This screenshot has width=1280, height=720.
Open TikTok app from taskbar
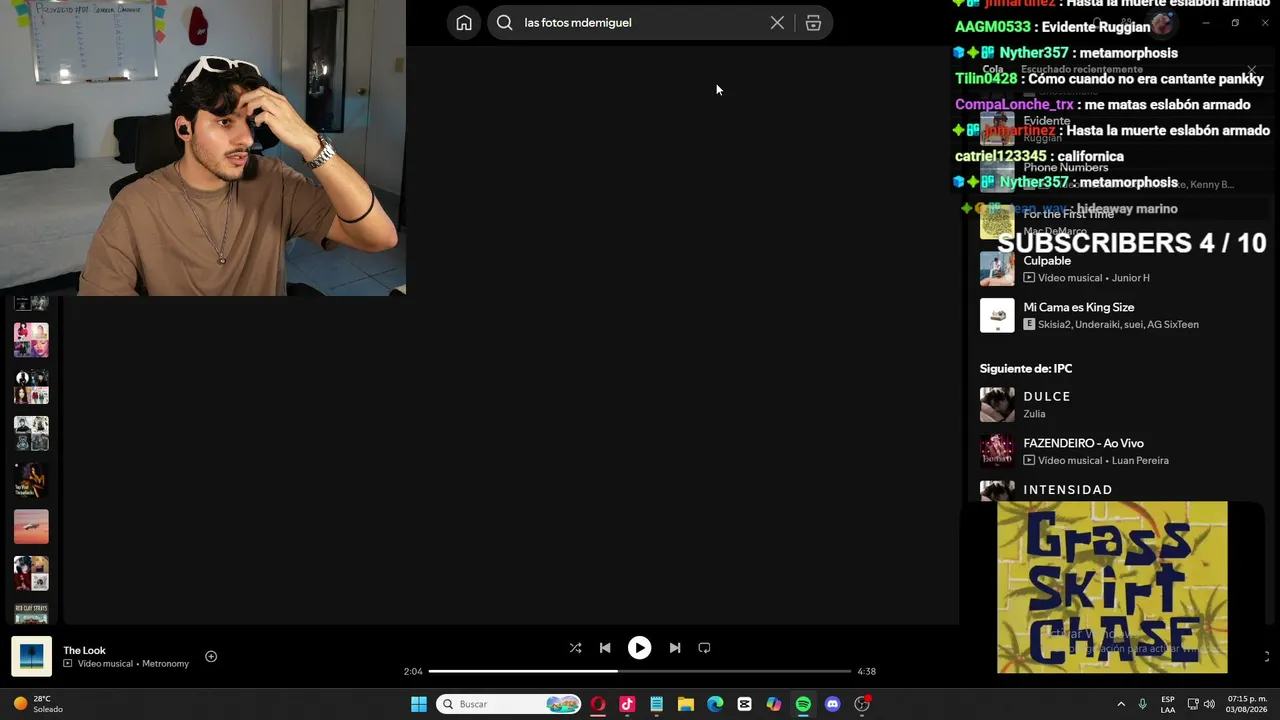[x=627, y=704]
